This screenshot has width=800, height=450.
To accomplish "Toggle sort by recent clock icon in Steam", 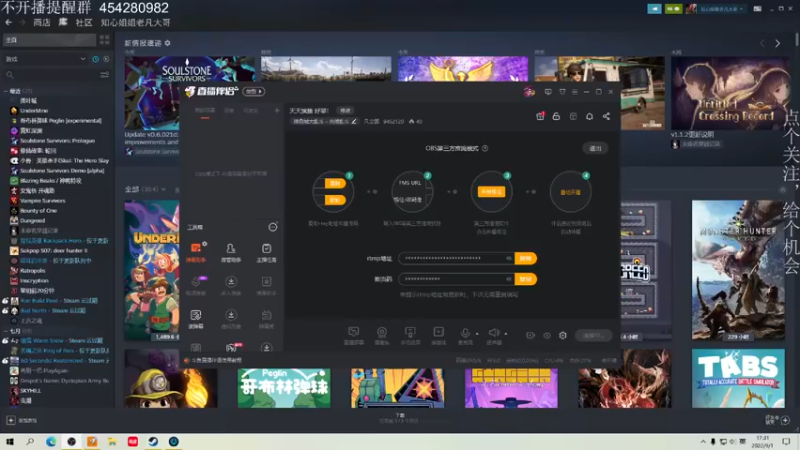I will 95,59.
